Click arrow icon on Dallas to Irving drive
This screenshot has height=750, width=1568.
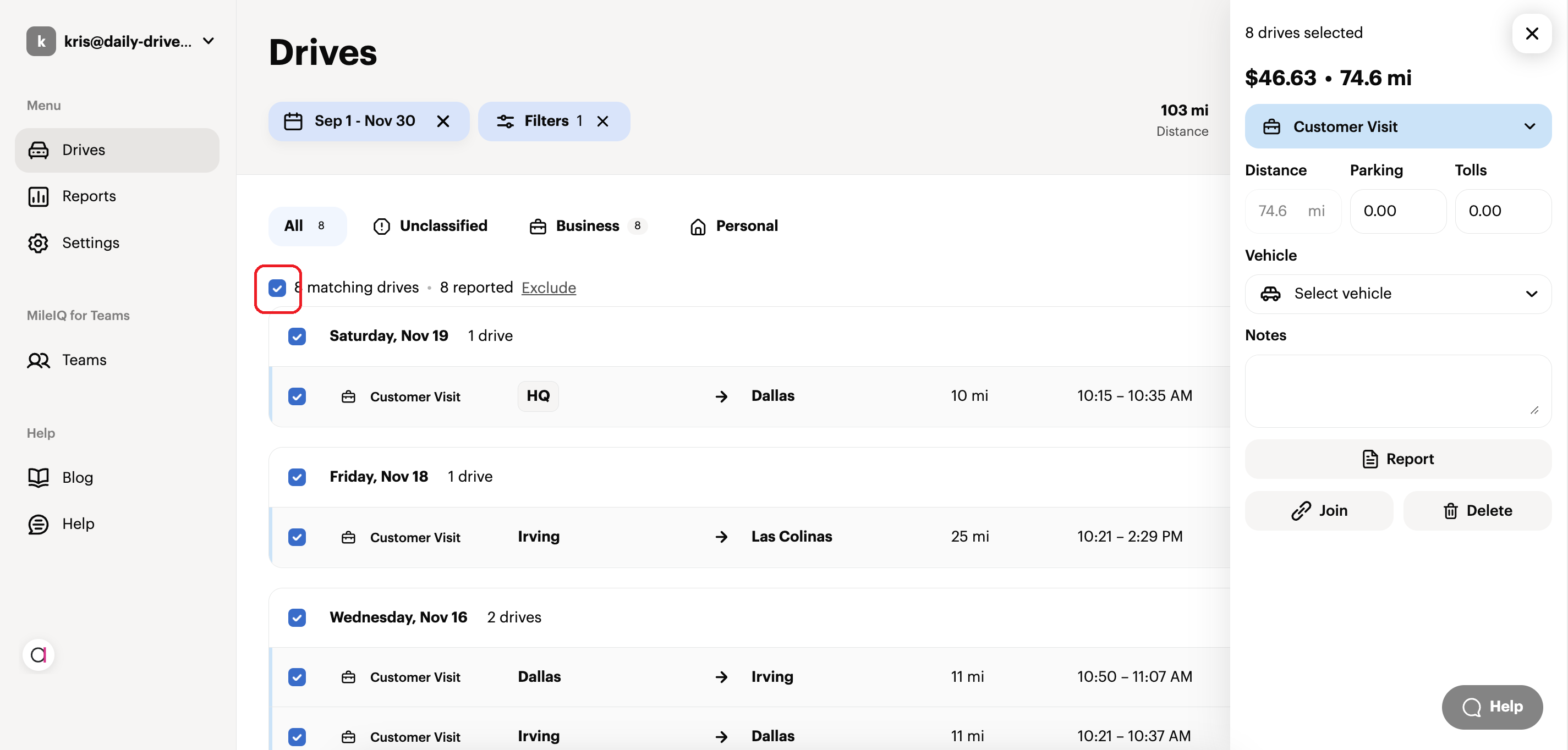tap(721, 677)
